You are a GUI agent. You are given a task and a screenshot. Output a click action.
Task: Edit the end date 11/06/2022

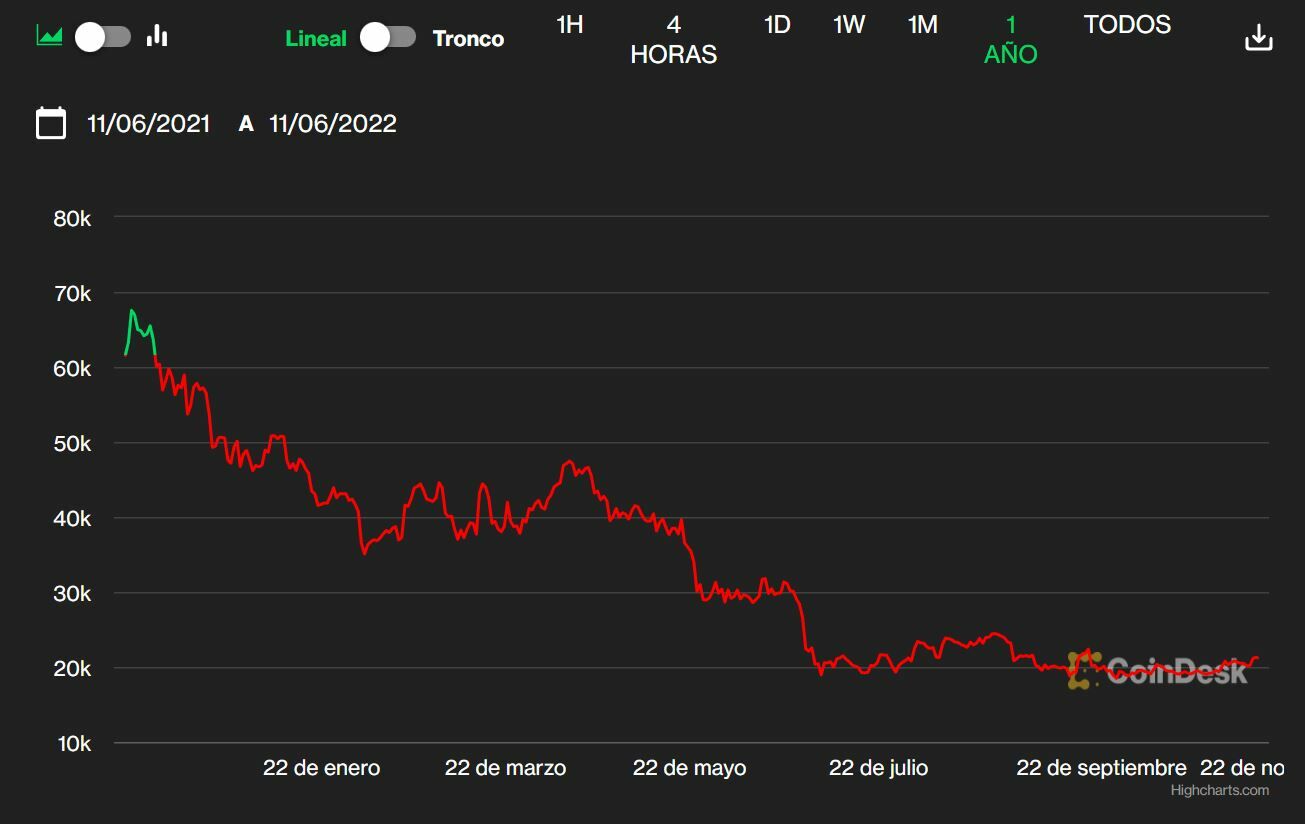333,124
